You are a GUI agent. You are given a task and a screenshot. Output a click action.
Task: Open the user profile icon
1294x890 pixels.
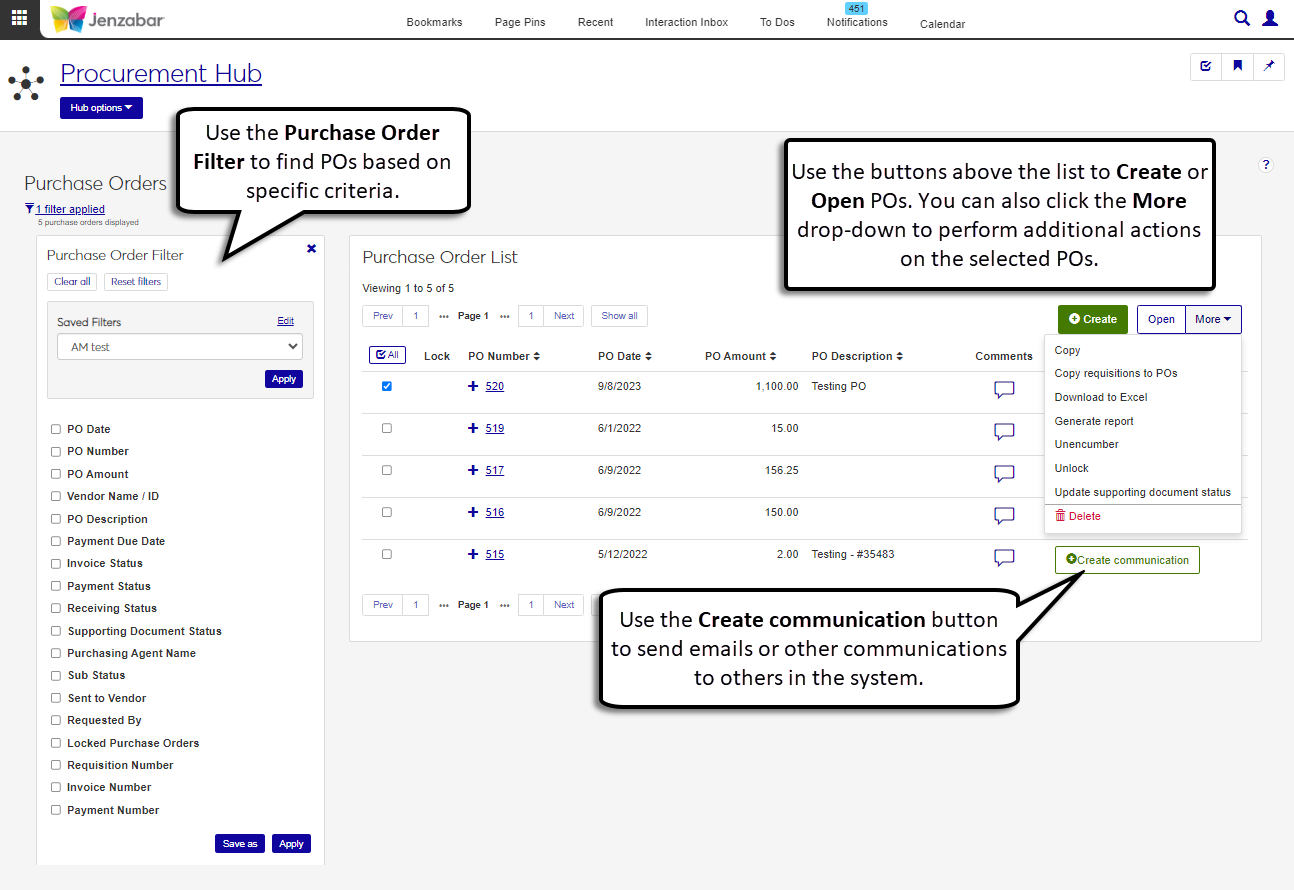point(1270,18)
